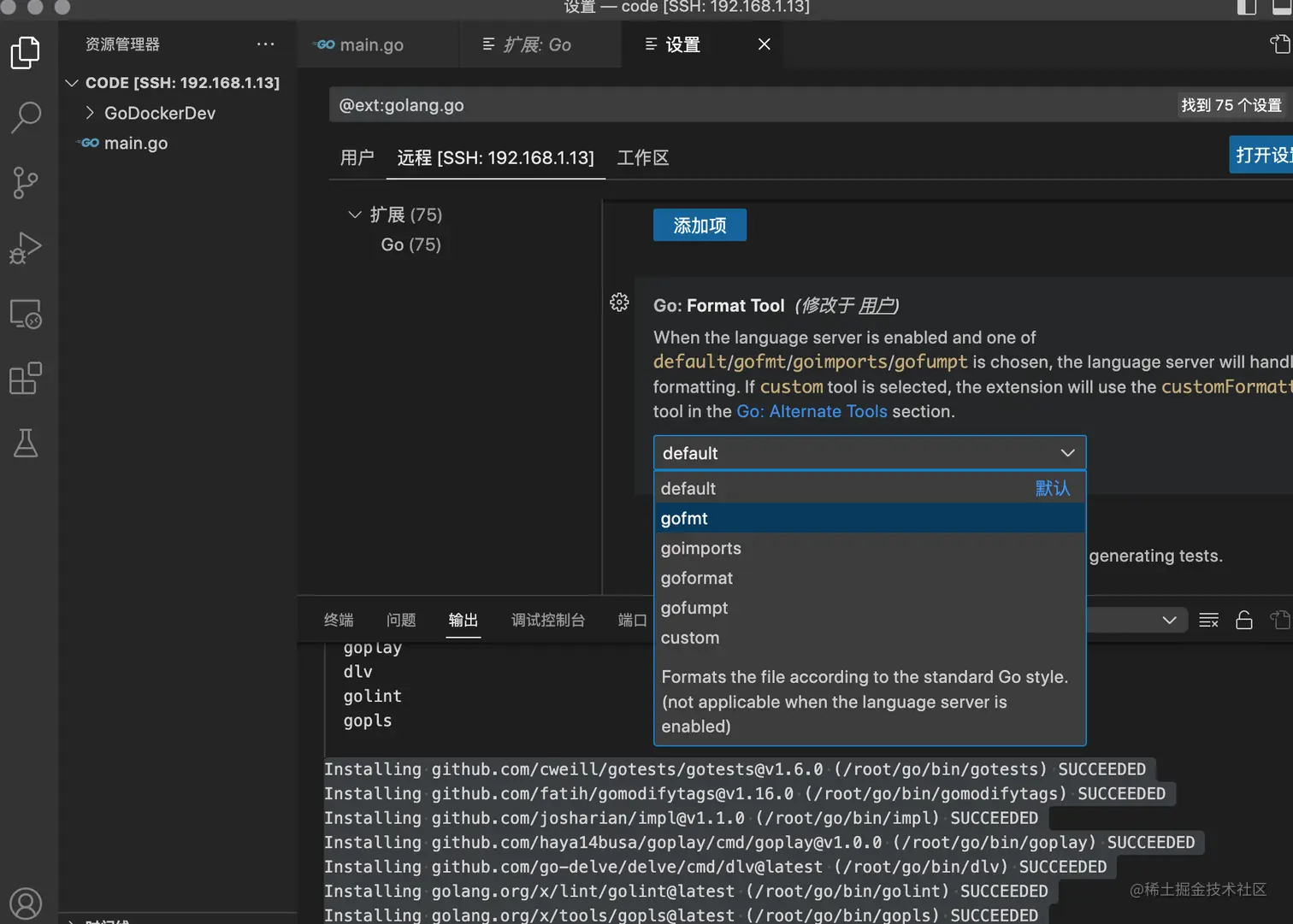The height and width of the screenshot is (924, 1293).
Task: Click the 找到 75 个设置 result count
Action: pos(1231,105)
